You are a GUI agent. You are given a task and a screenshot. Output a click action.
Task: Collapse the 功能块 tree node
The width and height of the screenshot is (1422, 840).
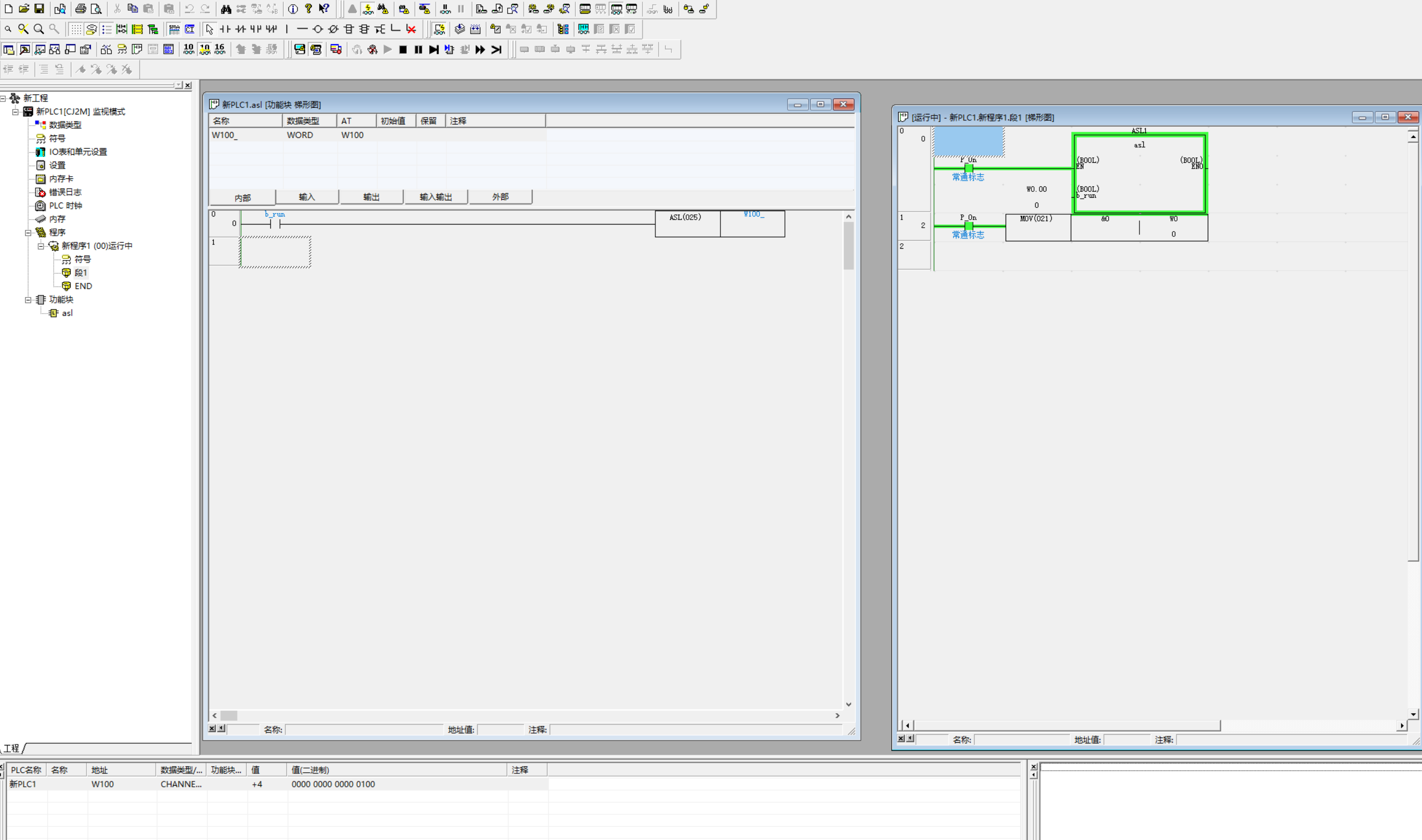28,300
